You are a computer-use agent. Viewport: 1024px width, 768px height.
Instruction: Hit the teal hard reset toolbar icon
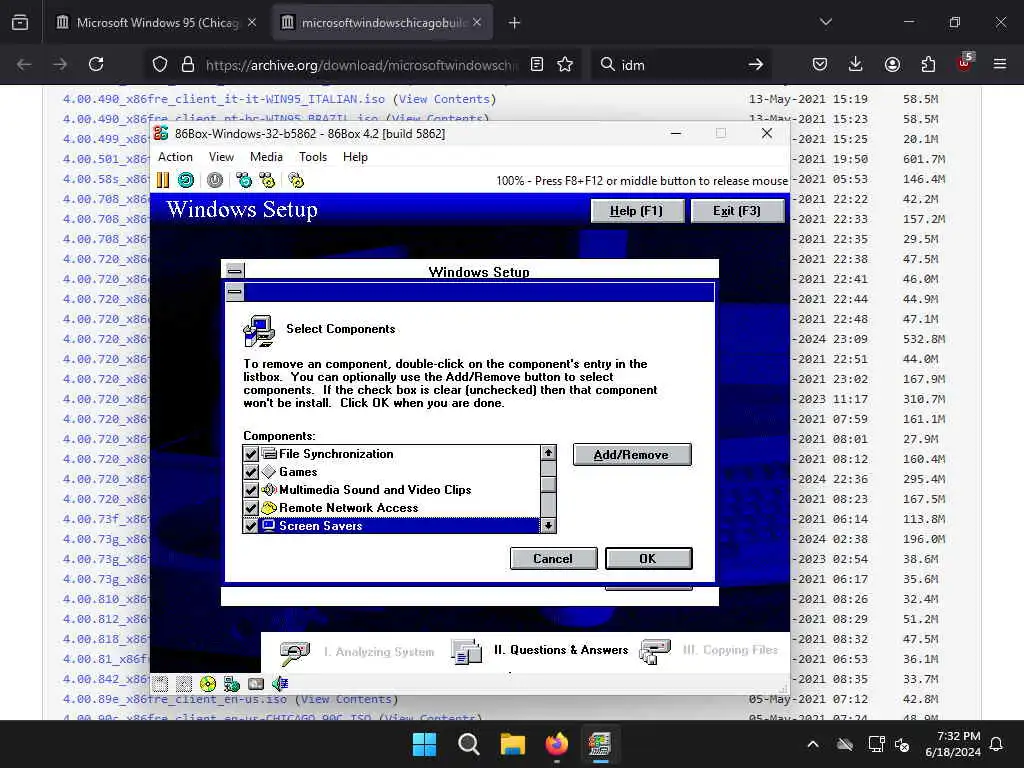pyautogui.click(x=186, y=180)
